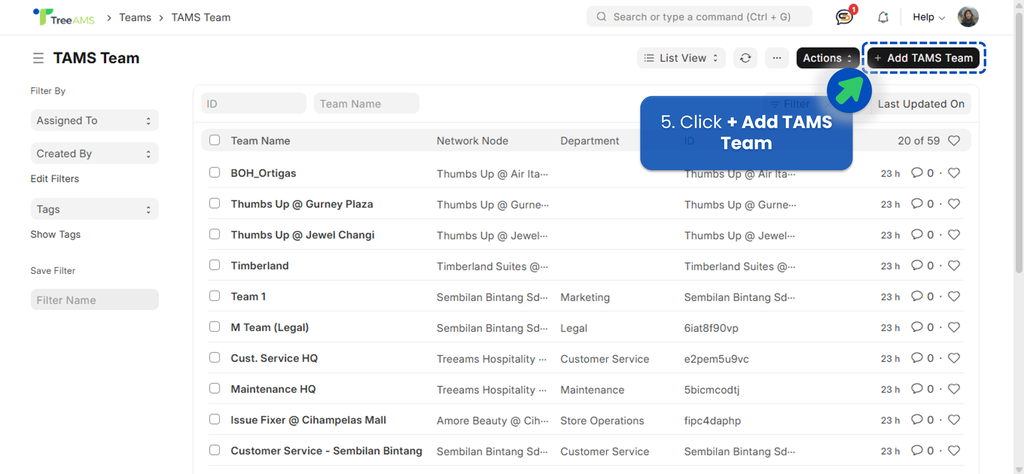Go to Teams breadcrumb

pyautogui.click(x=135, y=17)
